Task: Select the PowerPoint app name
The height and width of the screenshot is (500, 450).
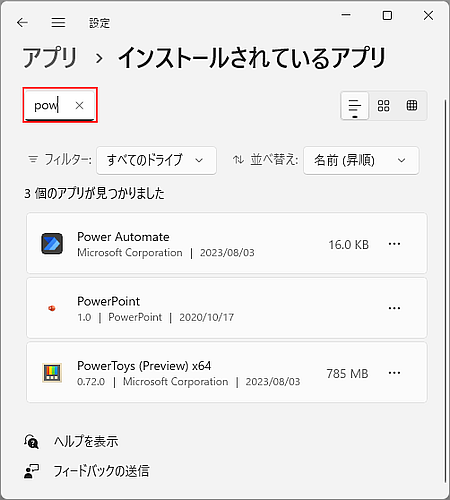Action: [109, 301]
